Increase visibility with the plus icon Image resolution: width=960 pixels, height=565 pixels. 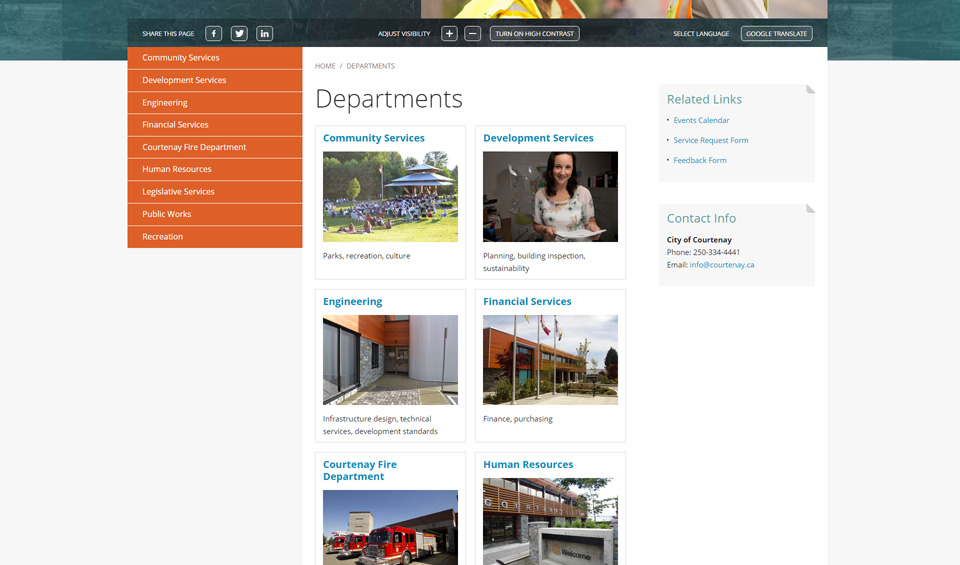tap(449, 34)
